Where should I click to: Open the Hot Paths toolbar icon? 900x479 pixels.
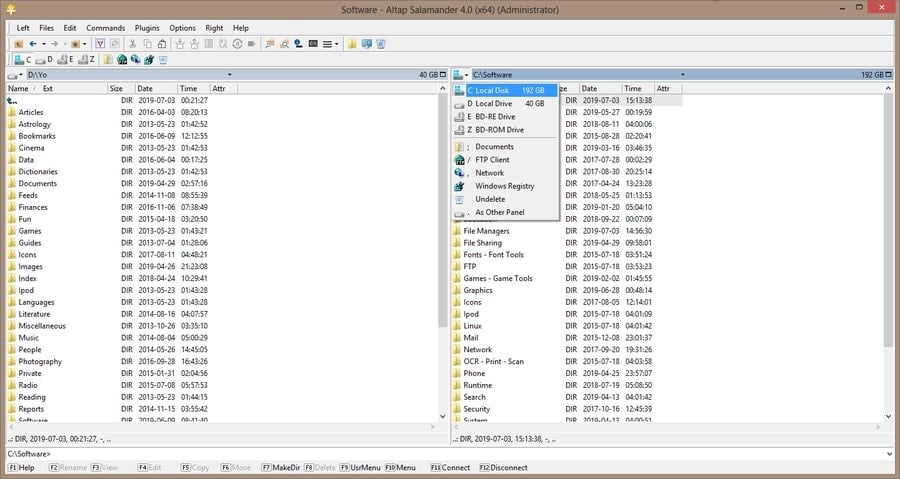75,44
